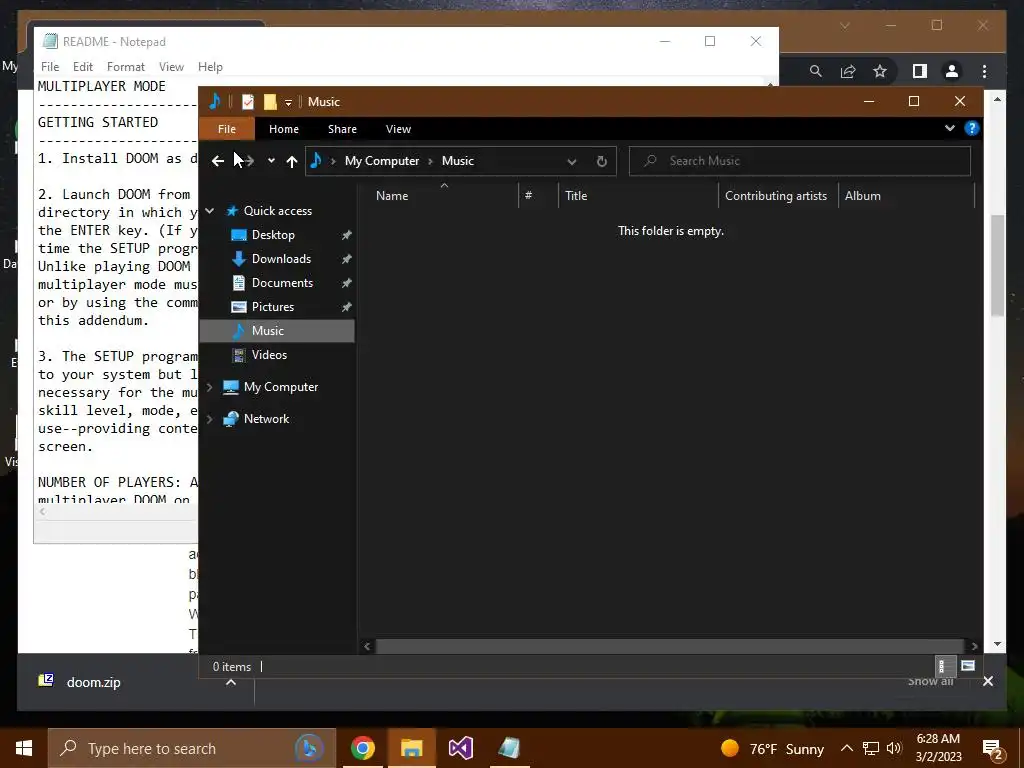Screen dimensions: 1024x768
Task: Open the Notepad File menu
Action: coord(50,67)
